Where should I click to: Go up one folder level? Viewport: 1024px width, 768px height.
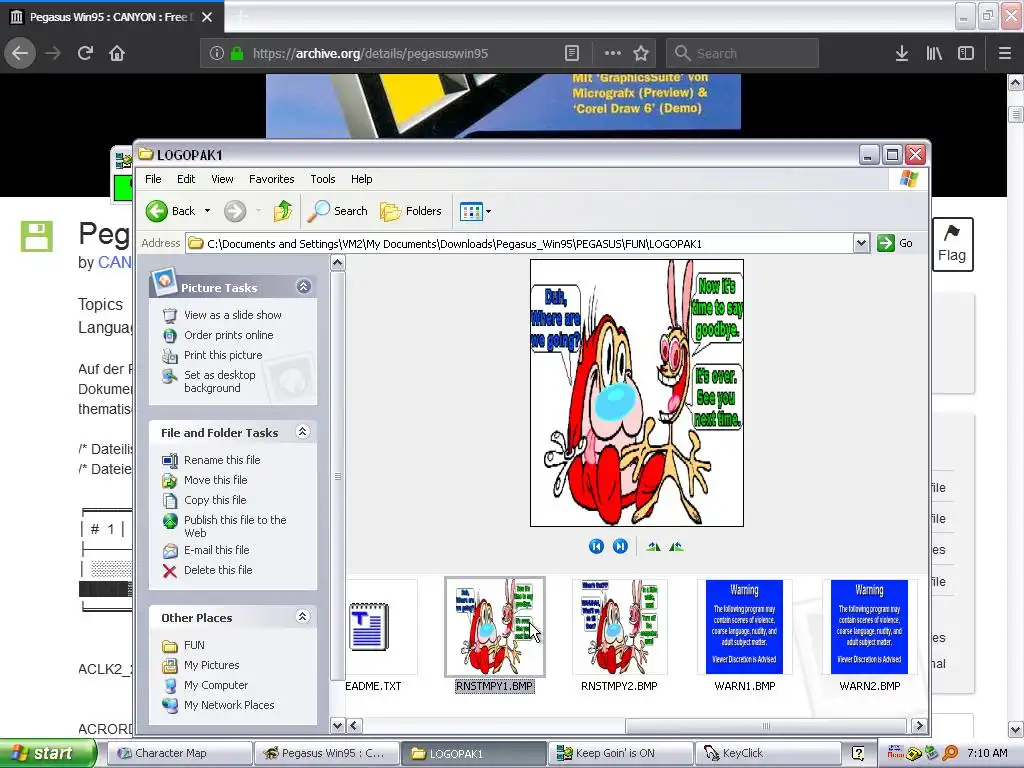[283, 211]
